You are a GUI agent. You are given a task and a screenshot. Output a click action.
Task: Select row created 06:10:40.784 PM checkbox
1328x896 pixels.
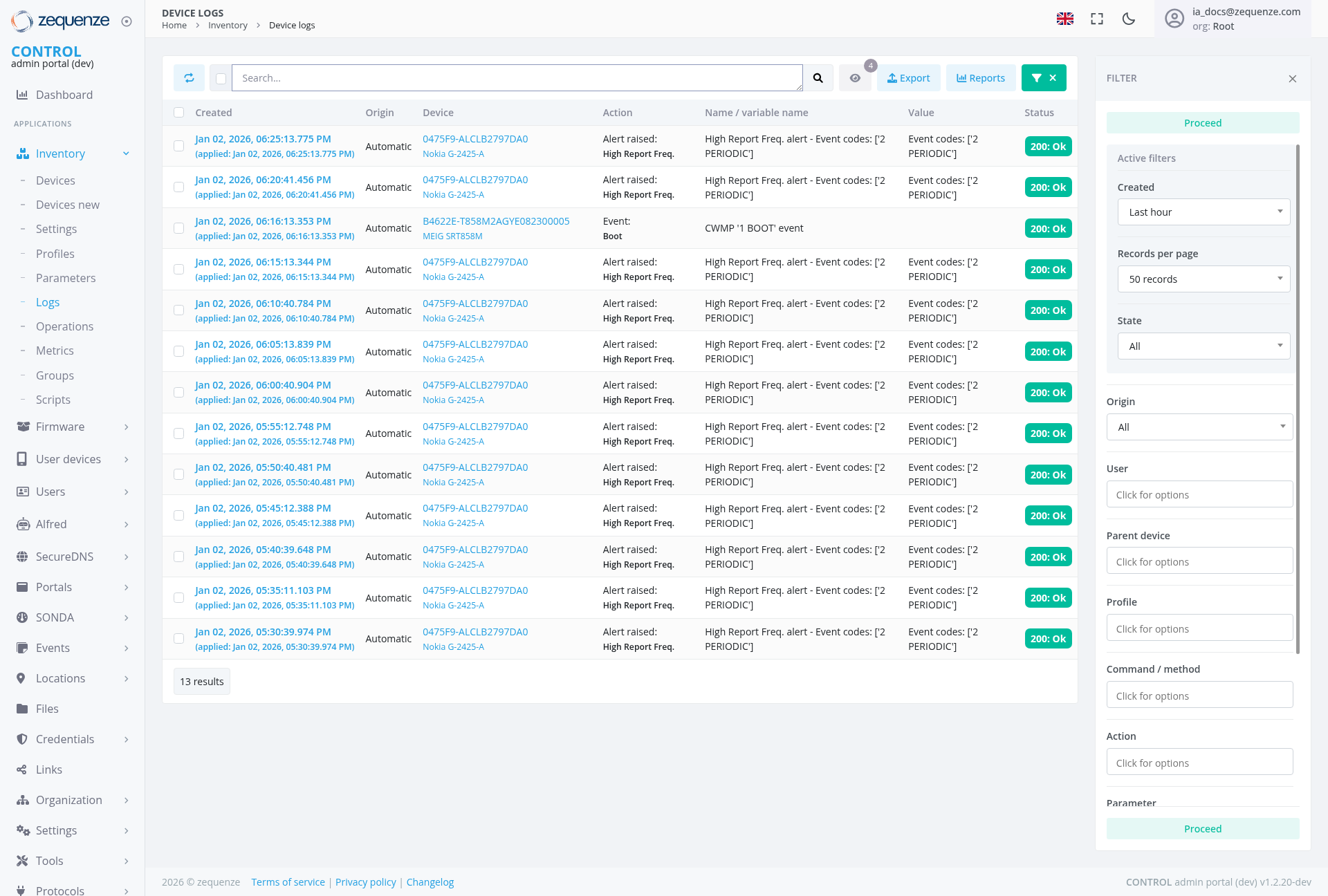pos(178,310)
